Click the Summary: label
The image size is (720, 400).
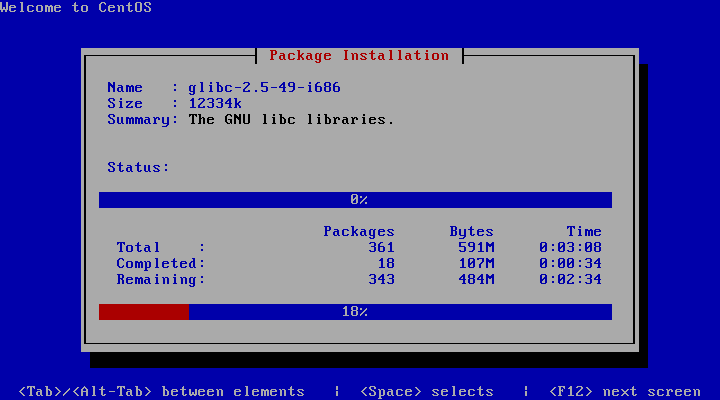142,119
